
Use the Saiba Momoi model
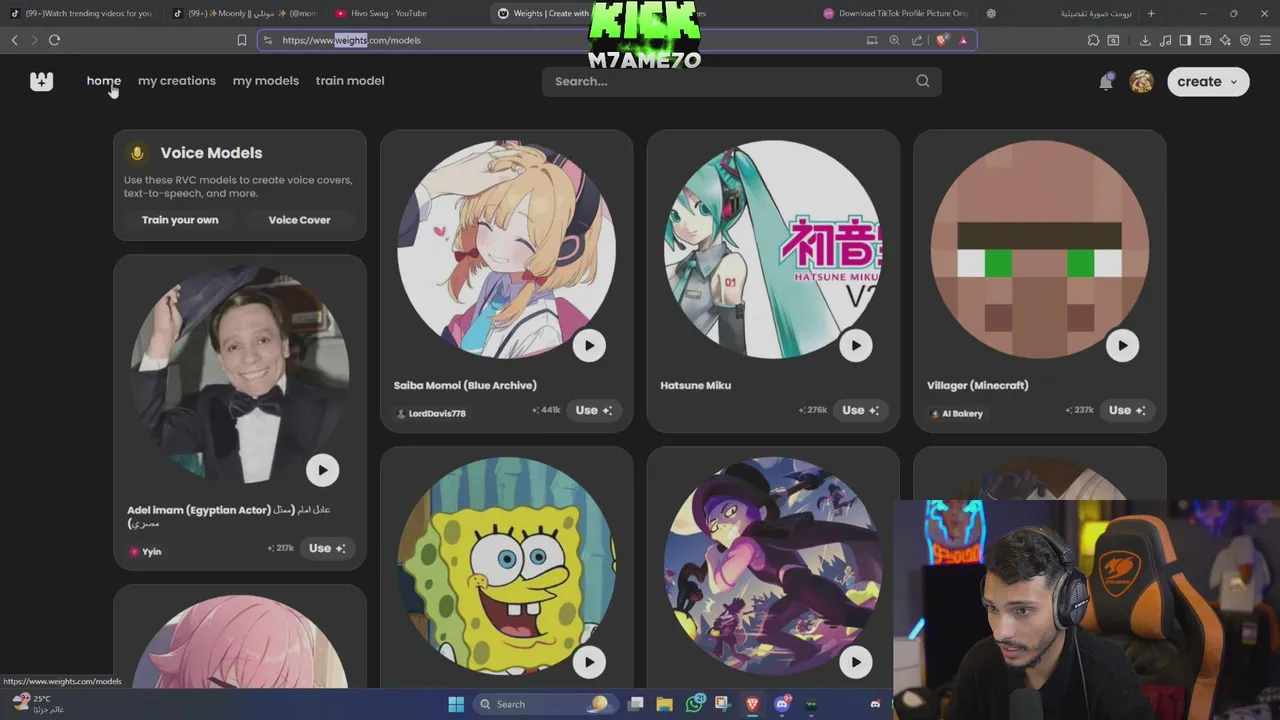594,410
